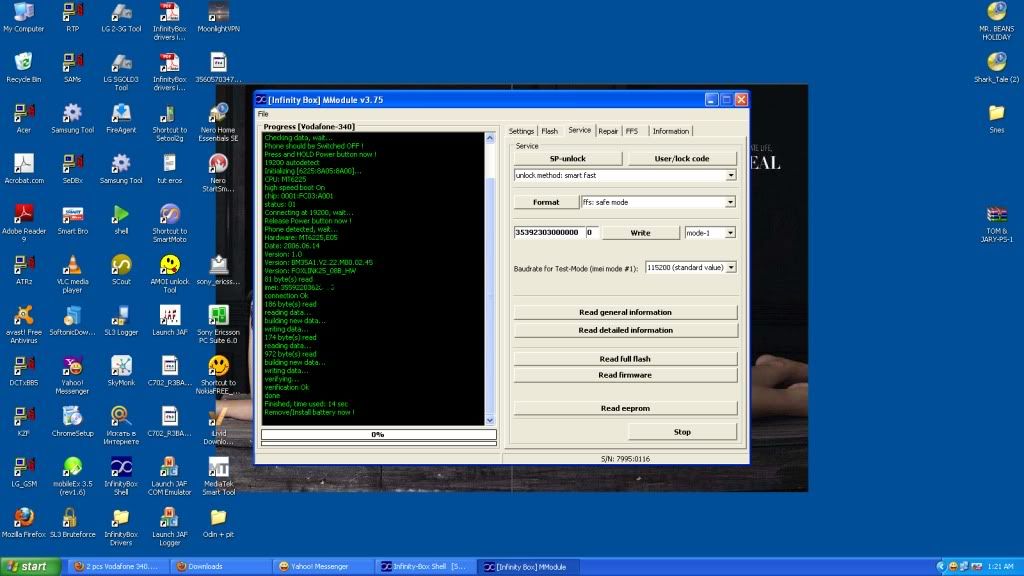Click the Read full flash button

pyautogui.click(x=625, y=359)
